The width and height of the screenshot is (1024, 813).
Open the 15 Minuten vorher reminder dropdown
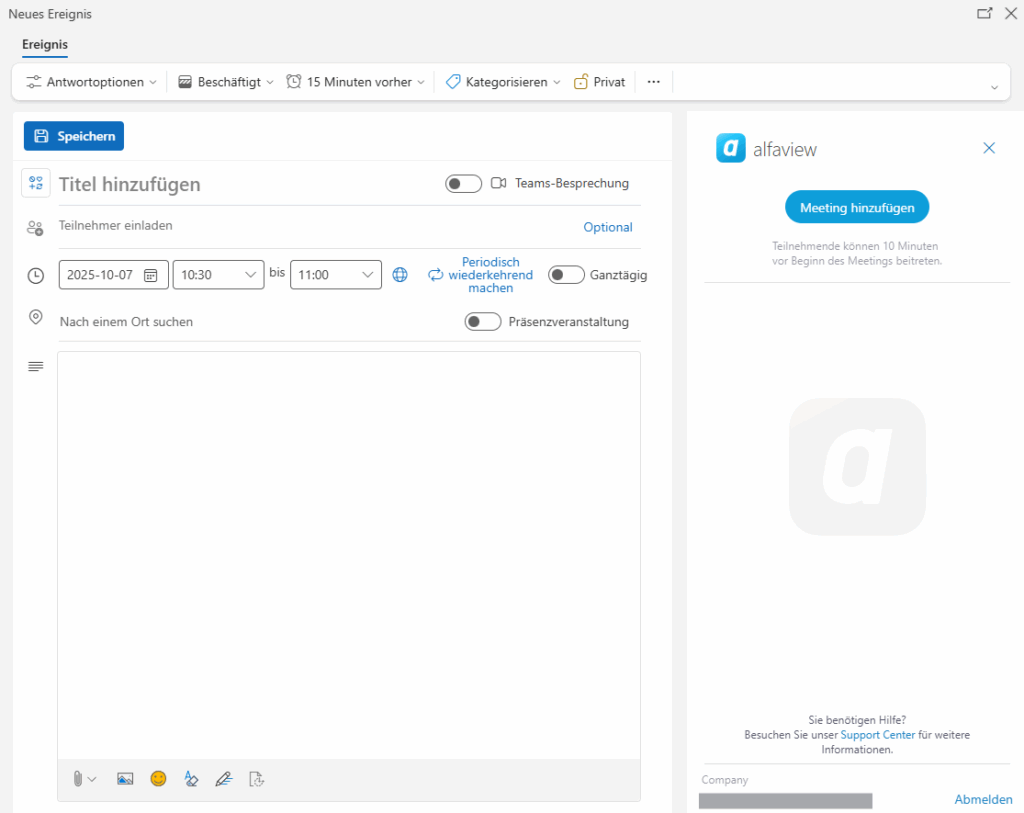[x=356, y=82]
